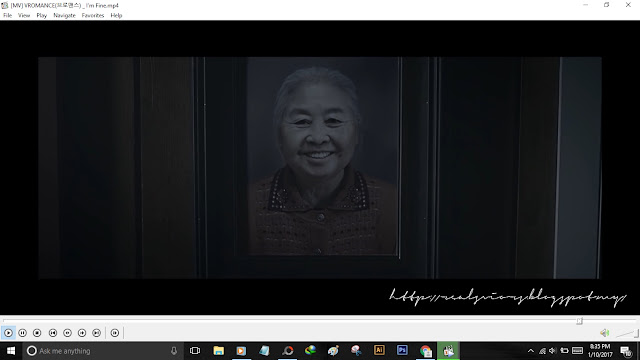This screenshot has height=360, width=640.
Task: Open the Windows Start menu
Action: 11,351
